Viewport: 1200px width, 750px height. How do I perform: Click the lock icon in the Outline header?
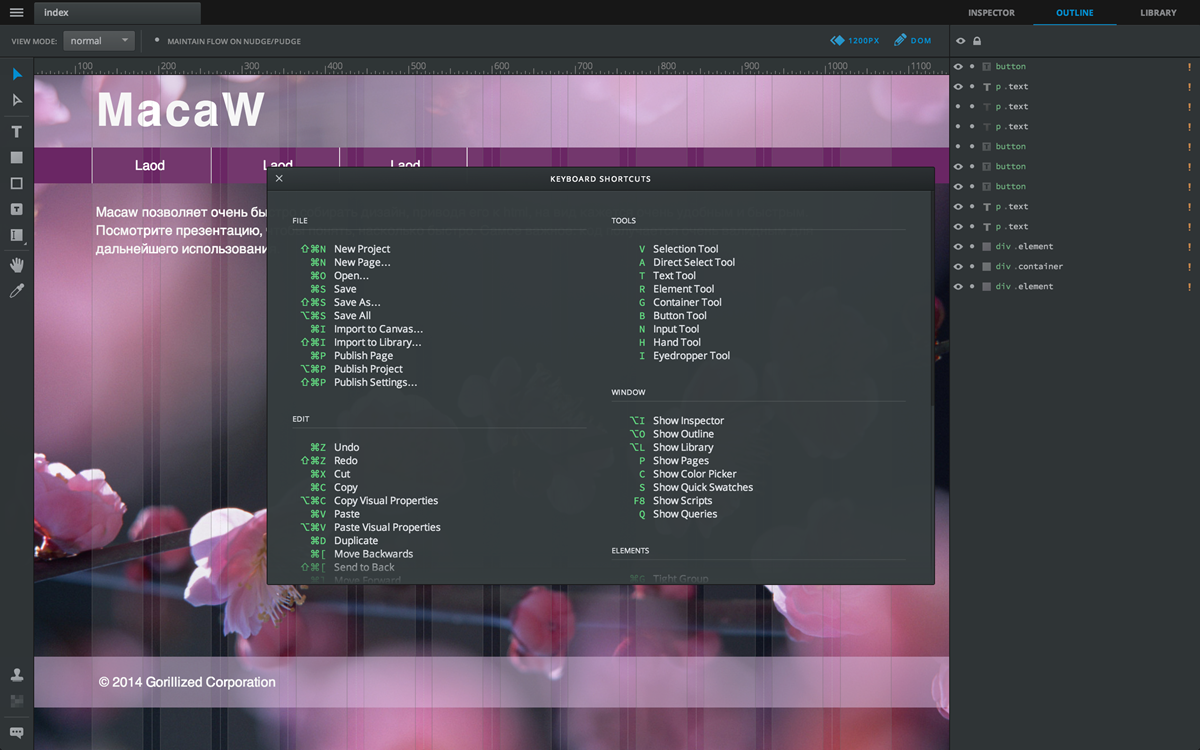977,41
